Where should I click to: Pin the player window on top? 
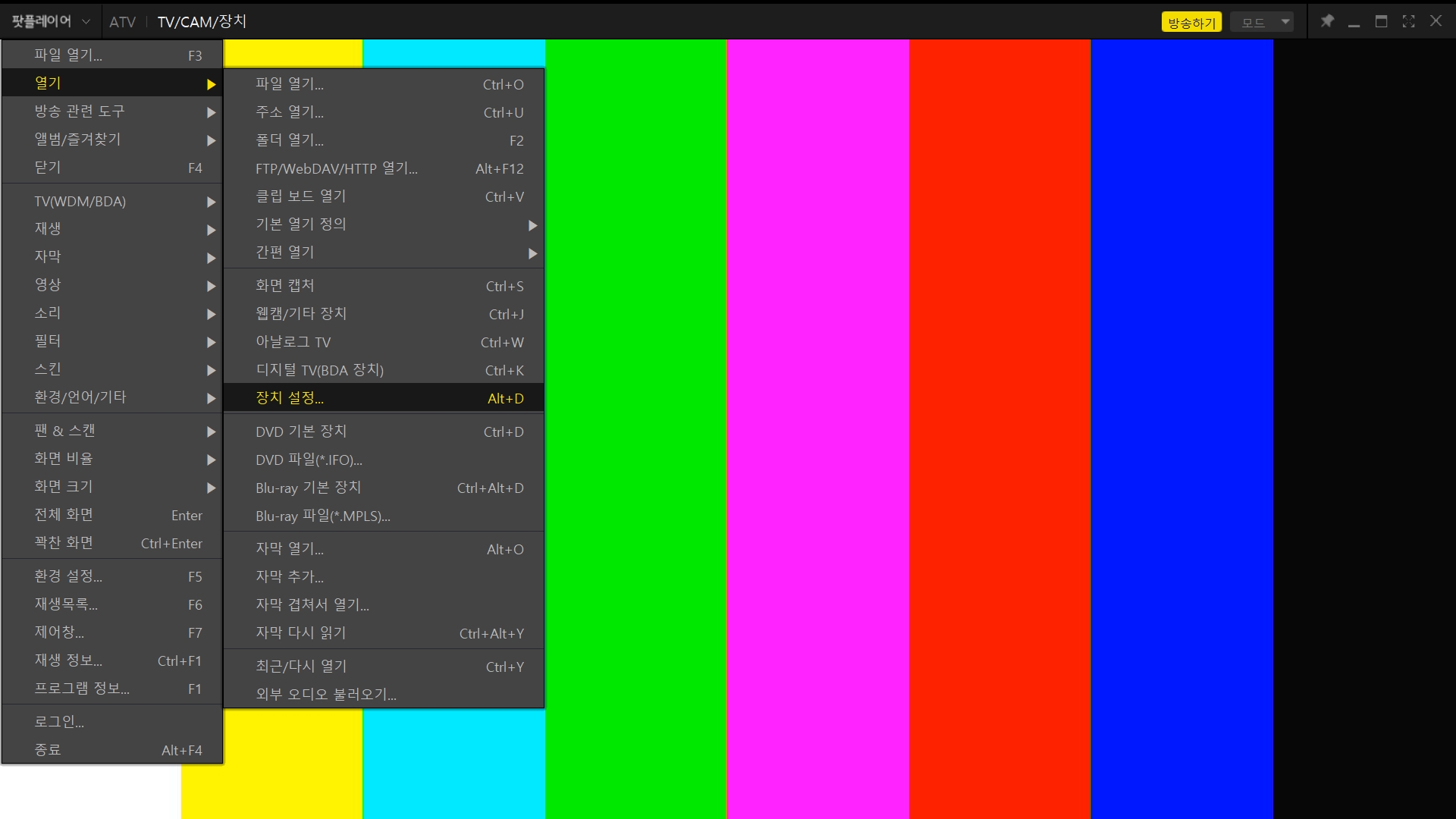tap(1327, 21)
